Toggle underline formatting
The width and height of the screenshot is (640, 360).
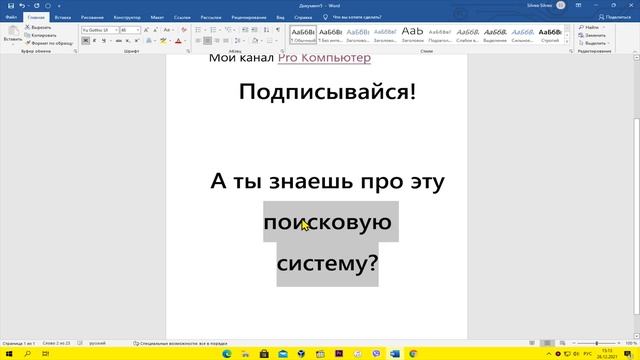(x=104, y=41)
